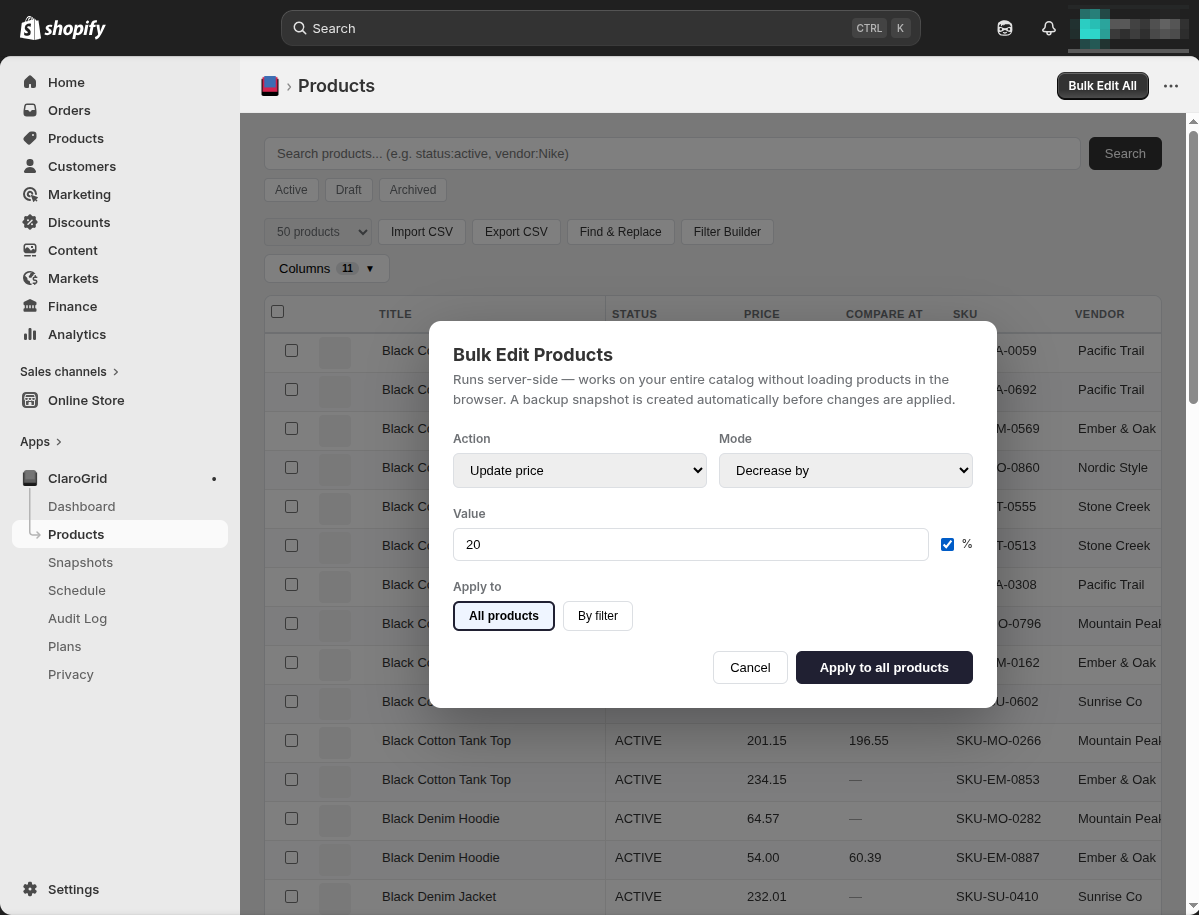The width and height of the screenshot is (1199, 915).
Task: Open Settings gear in sidebar
Action: point(30,889)
